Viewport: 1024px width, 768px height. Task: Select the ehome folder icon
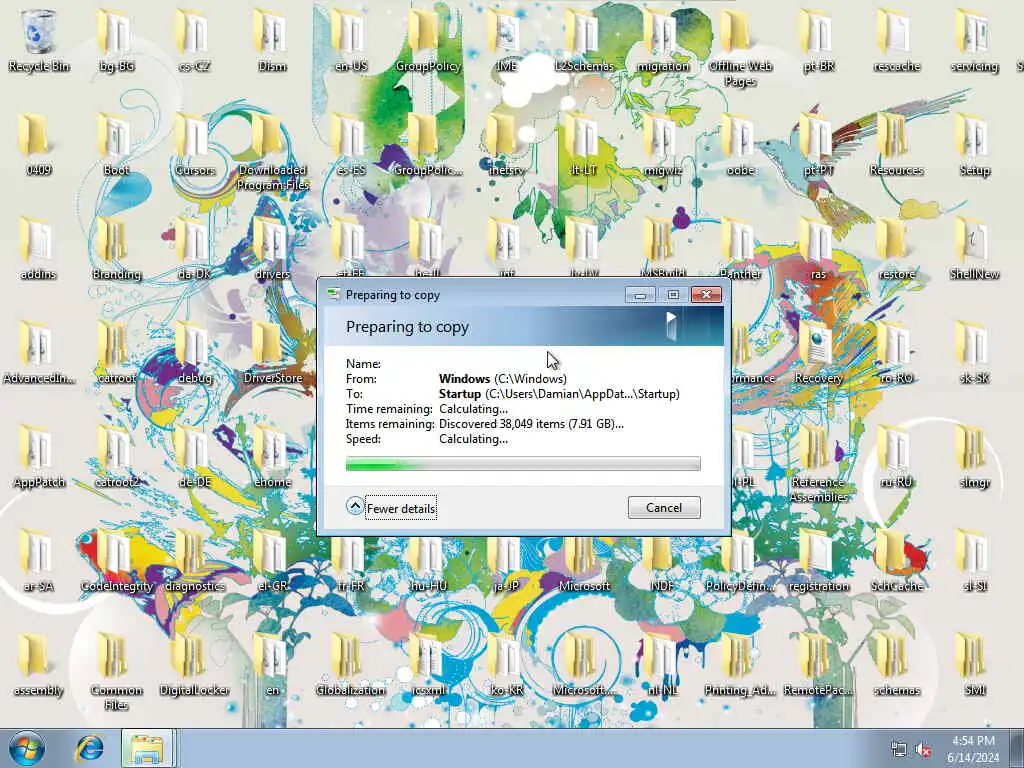pyautogui.click(x=272, y=456)
